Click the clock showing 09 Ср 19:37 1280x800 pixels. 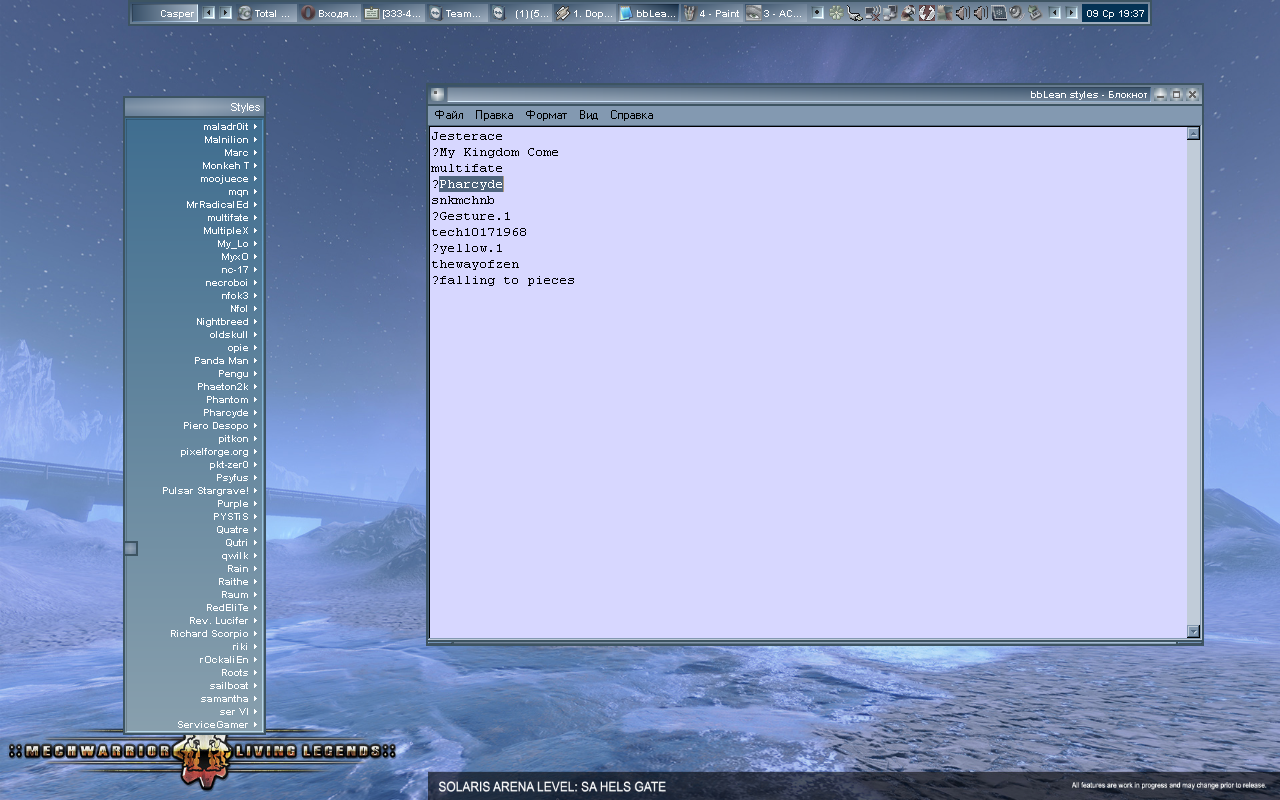pos(1114,13)
